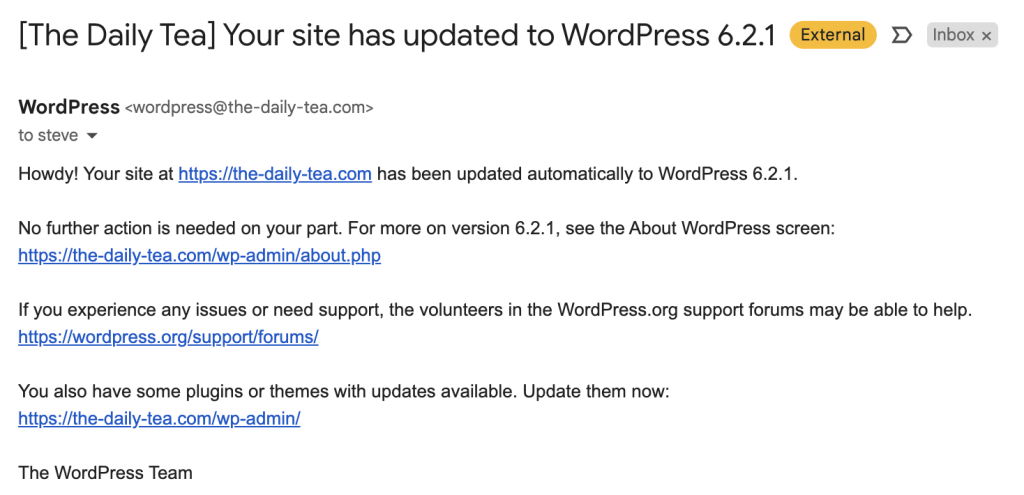Expand recipient details arrow beside 'to steve'
1024x495 pixels.
pyautogui.click(x=92, y=136)
